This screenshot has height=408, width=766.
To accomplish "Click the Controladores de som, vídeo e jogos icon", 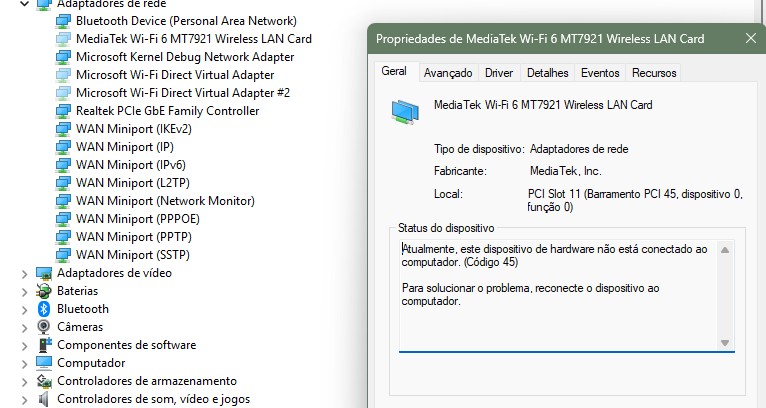I will [x=44, y=399].
